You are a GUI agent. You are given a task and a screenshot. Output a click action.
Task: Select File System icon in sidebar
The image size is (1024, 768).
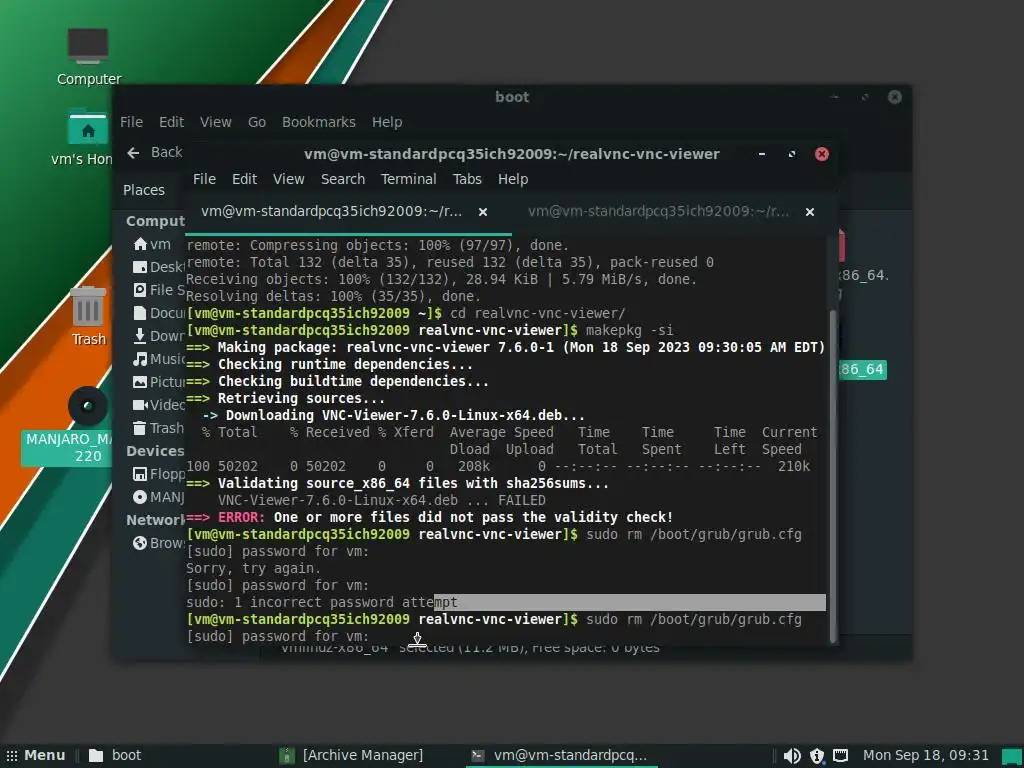pyautogui.click(x=140, y=290)
